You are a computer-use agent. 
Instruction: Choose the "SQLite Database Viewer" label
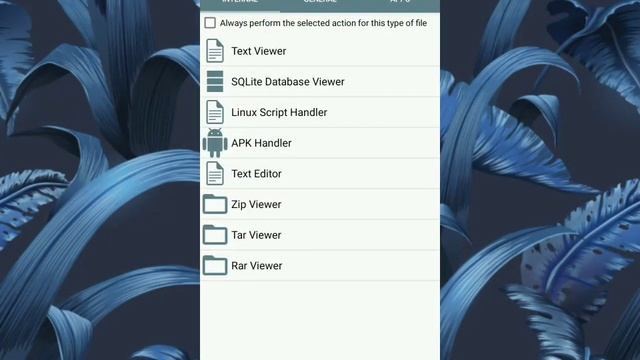(x=288, y=82)
